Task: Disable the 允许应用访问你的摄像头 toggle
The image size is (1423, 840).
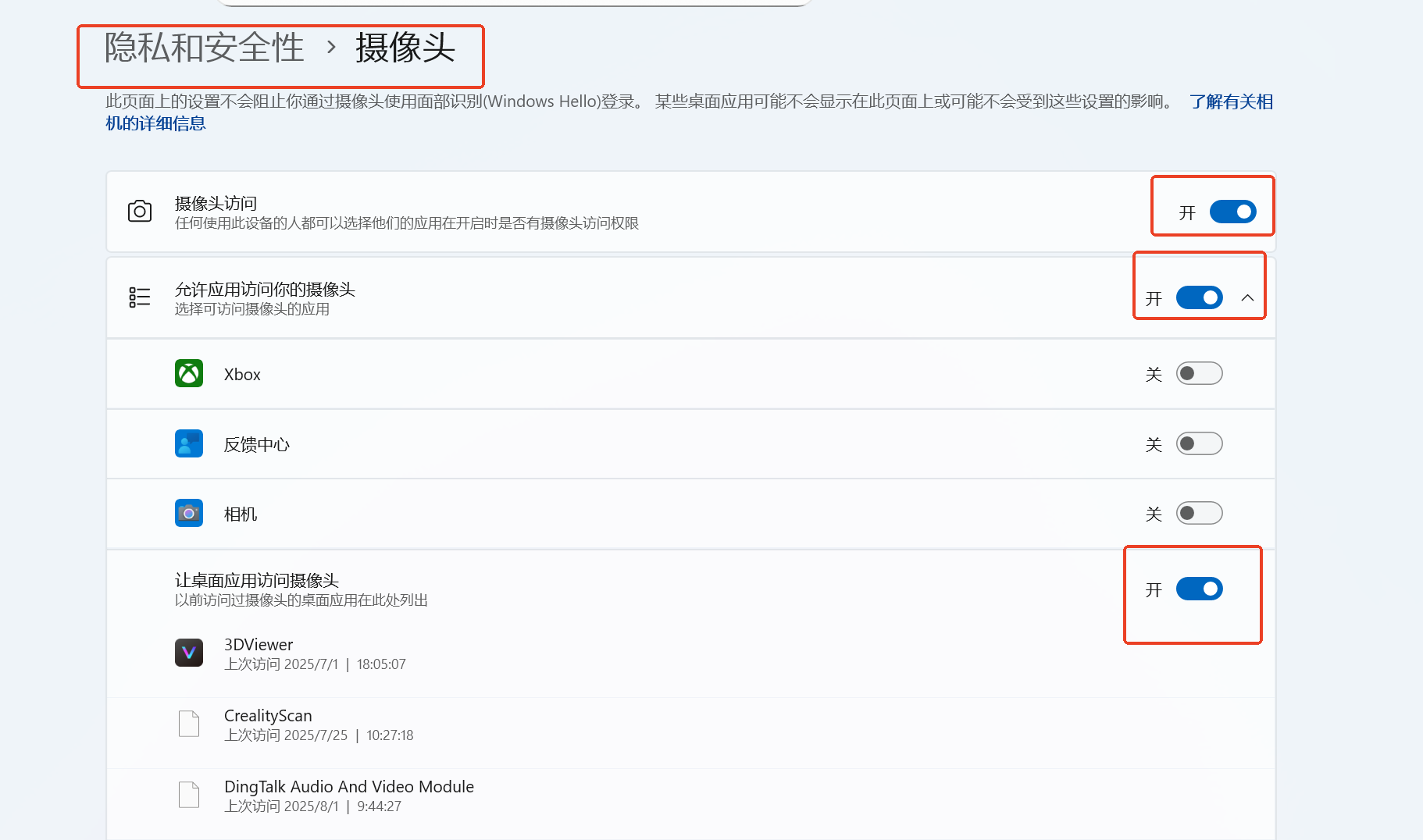Action: tap(1199, 297)
